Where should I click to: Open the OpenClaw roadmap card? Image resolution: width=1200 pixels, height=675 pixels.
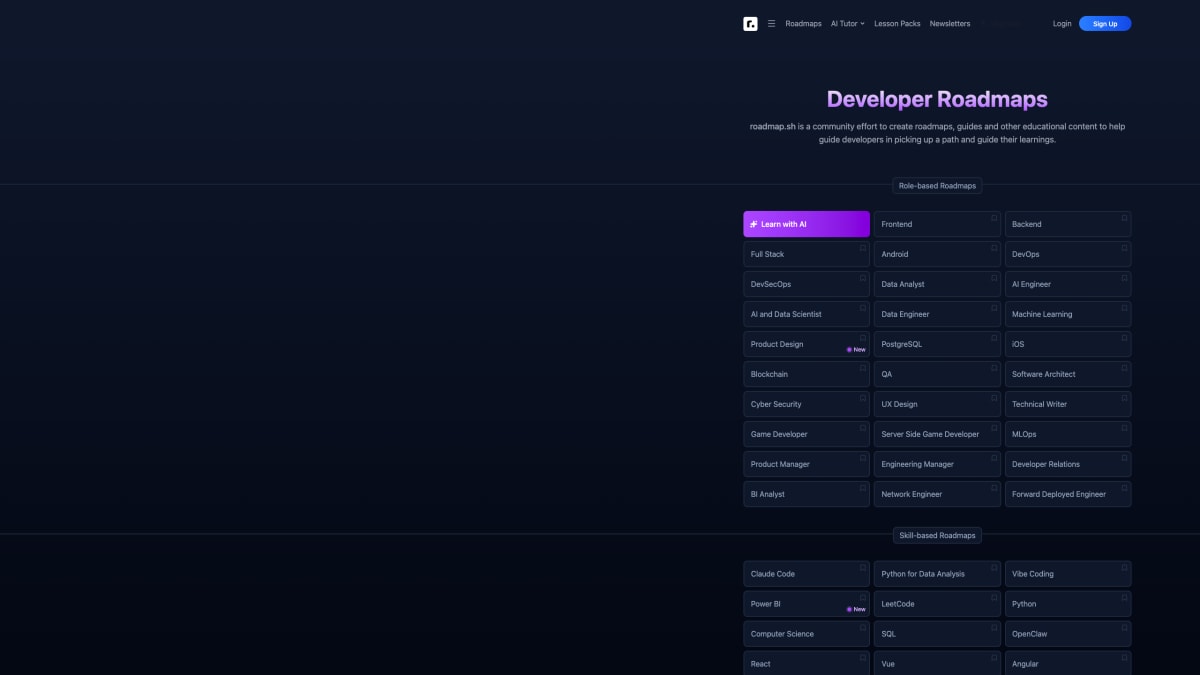click(1068, 634)
